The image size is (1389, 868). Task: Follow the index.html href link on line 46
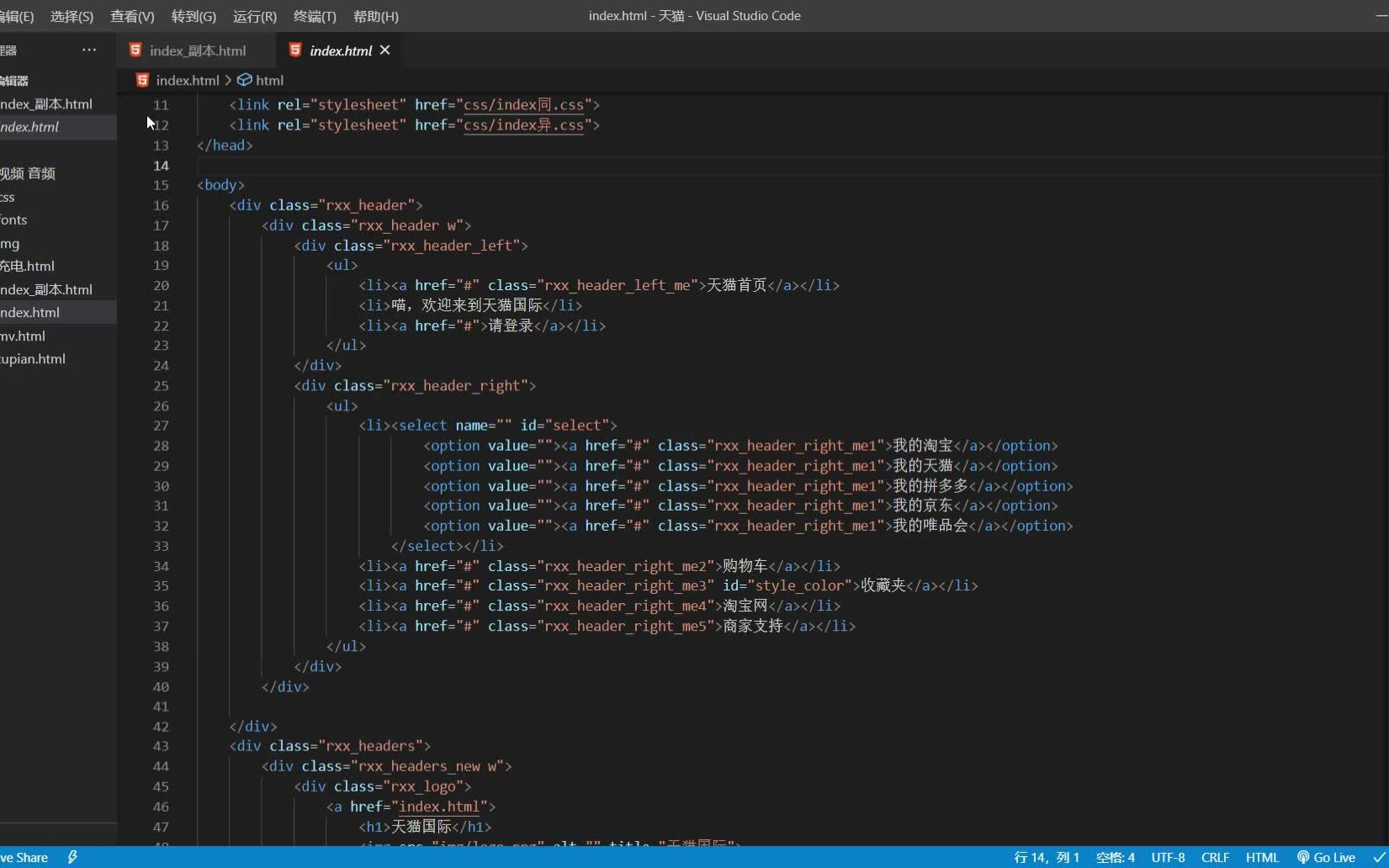(x=439, y=807)
